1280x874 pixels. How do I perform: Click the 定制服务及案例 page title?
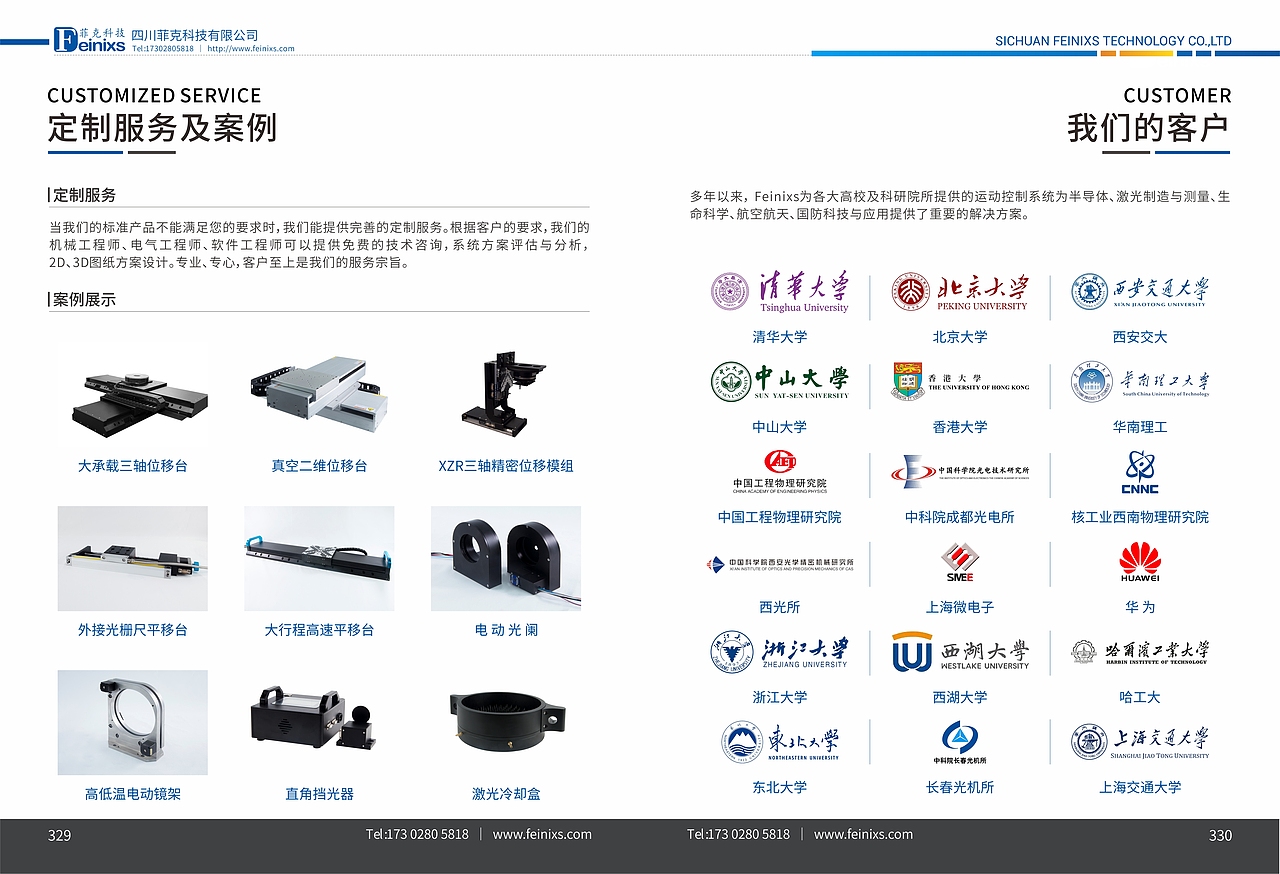[162, 128]
